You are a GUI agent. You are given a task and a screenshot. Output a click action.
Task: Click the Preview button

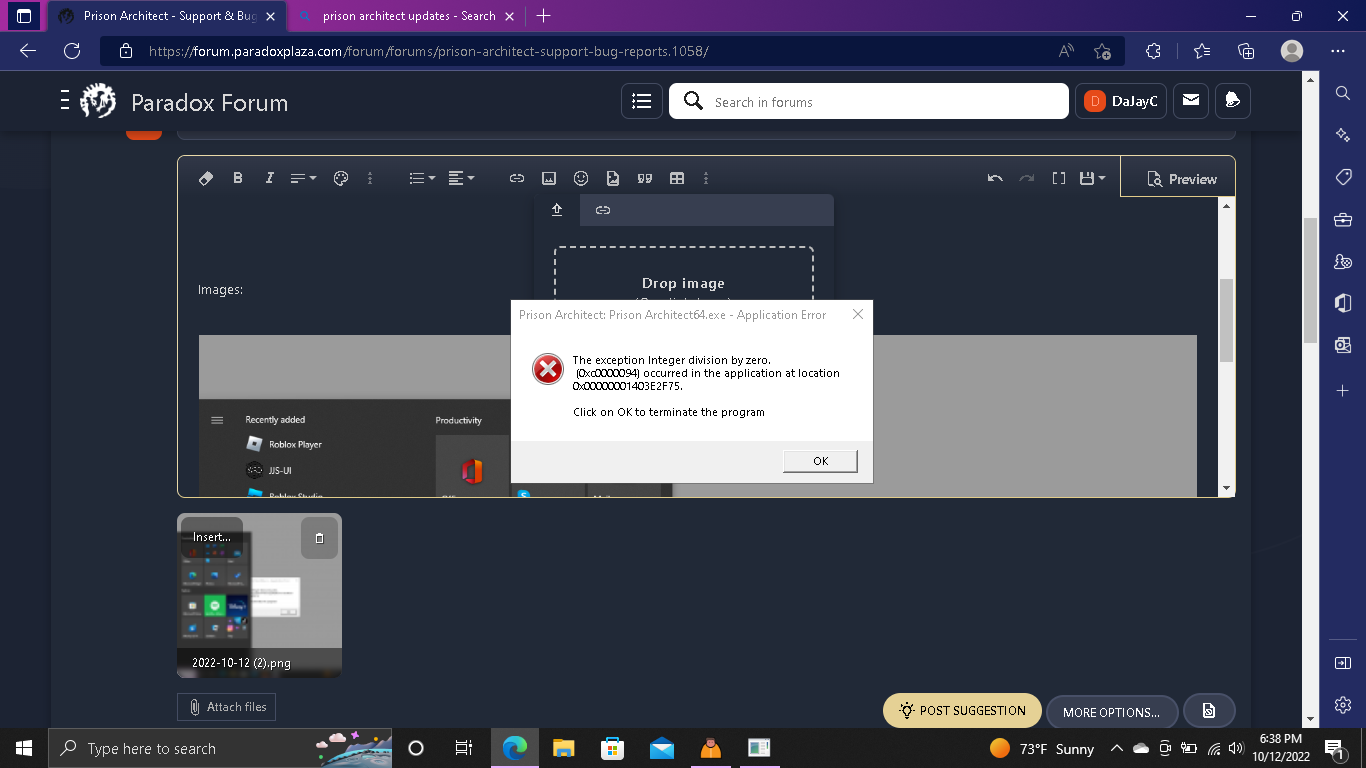[x=1178, y=178]
